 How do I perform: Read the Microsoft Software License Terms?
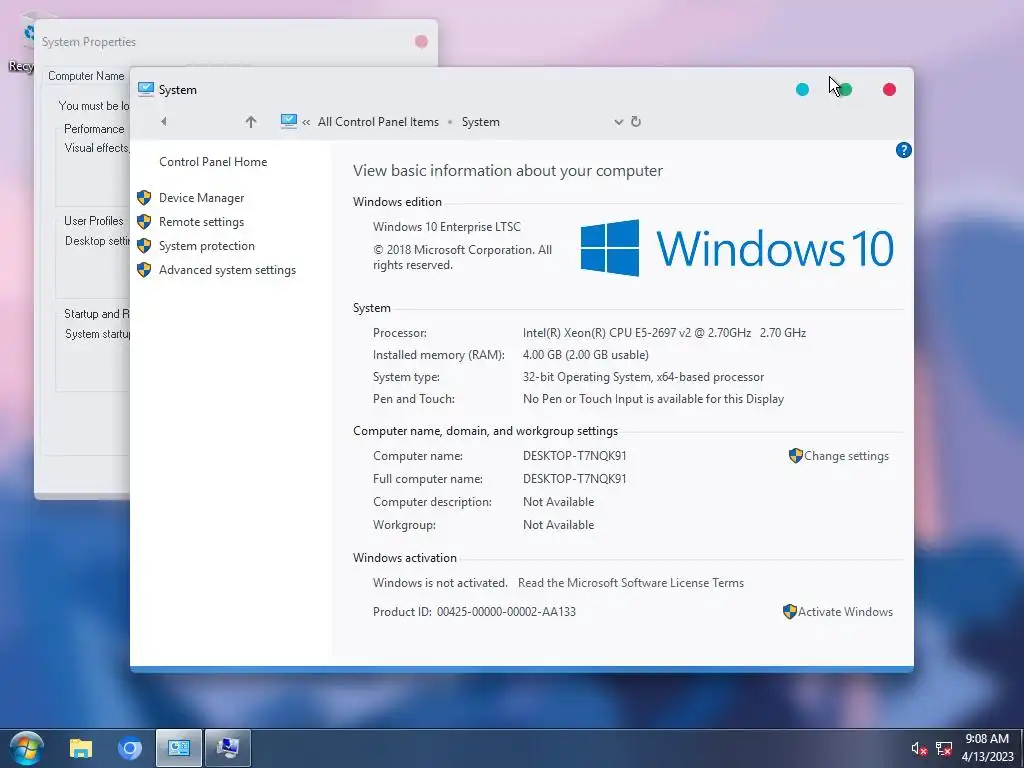pyautogui.click(x=631, y=583)
